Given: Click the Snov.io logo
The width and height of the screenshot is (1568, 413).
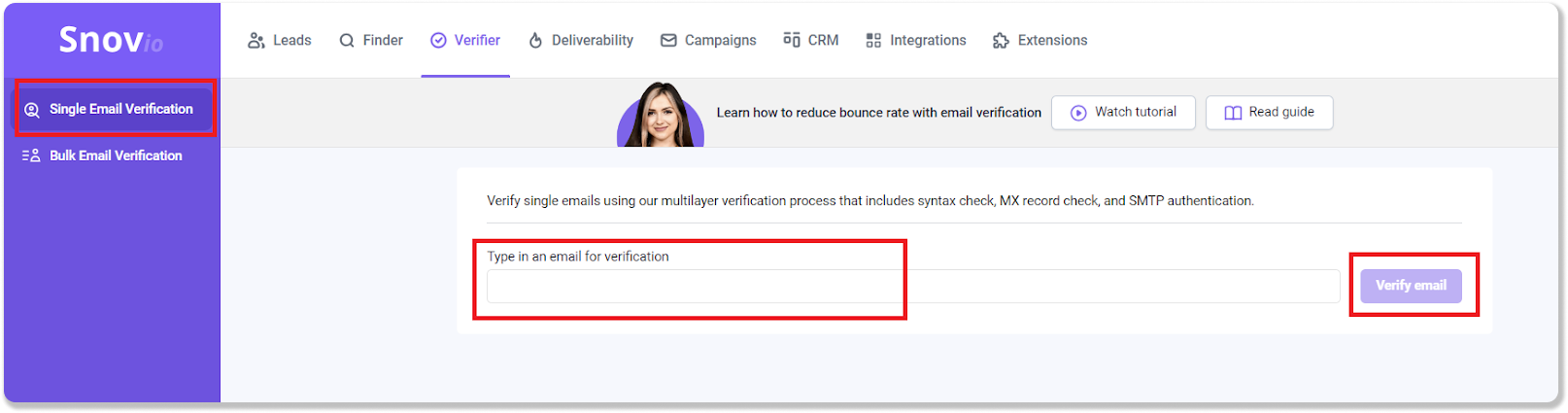Looking at the screenshot, I should (111, 40).
